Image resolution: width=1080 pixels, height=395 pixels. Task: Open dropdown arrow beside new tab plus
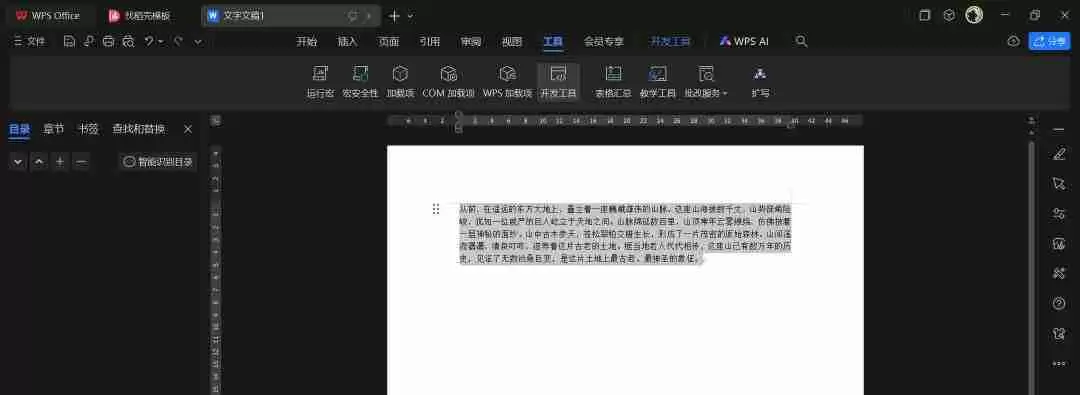click(411, 15)
